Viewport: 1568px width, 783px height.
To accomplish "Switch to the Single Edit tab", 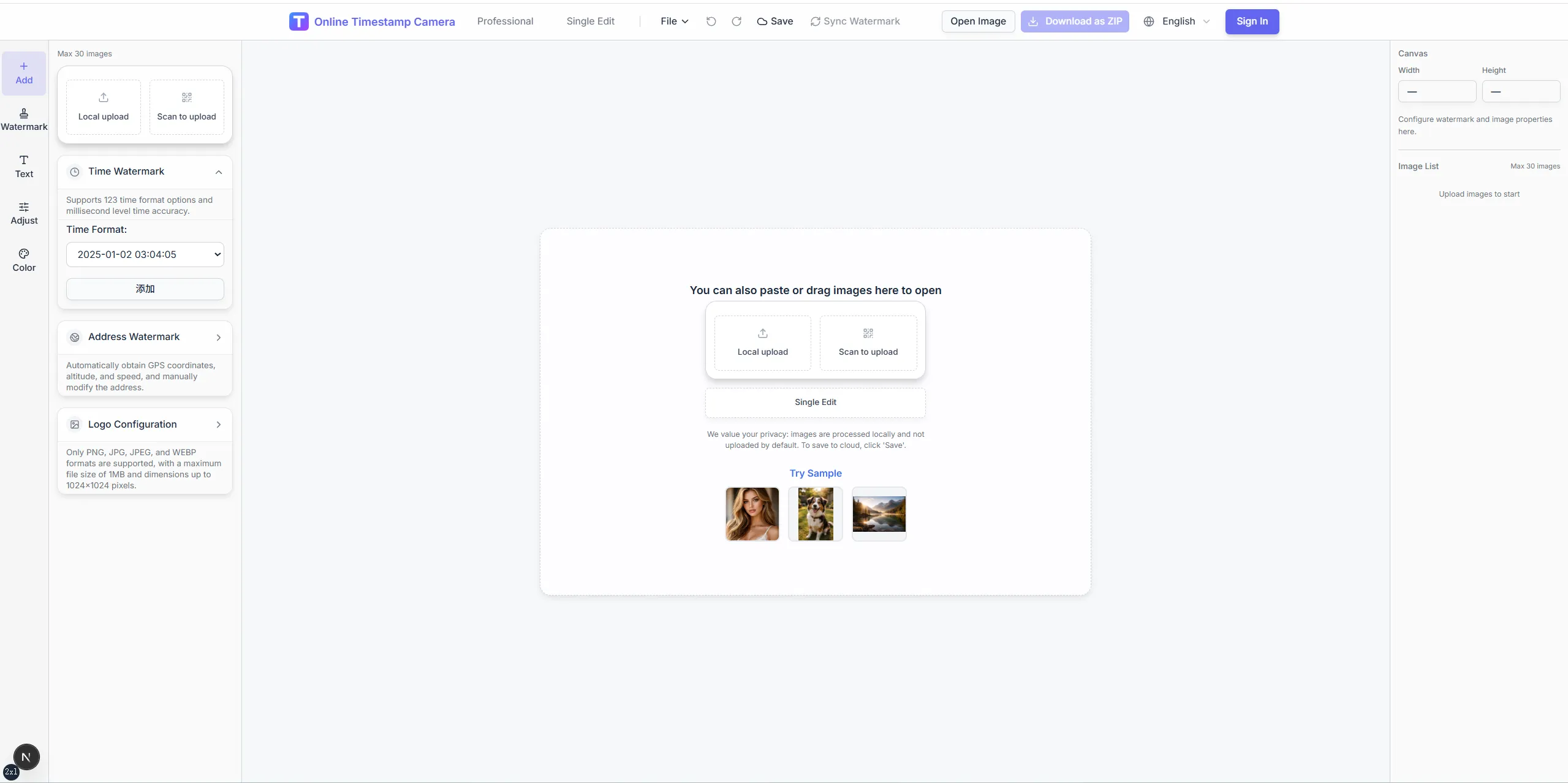I will click(x=590, y=21).
